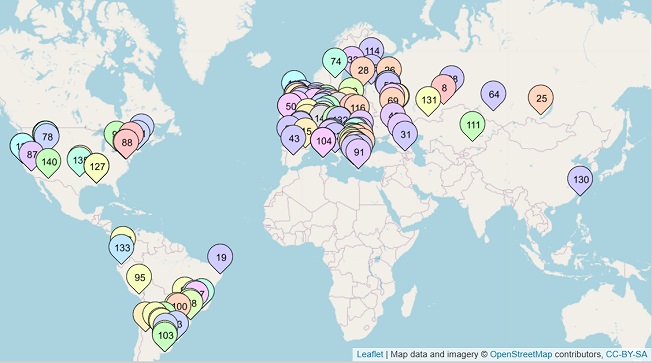Select the pink marker labeled 104
652x363 pixels.
323,141
